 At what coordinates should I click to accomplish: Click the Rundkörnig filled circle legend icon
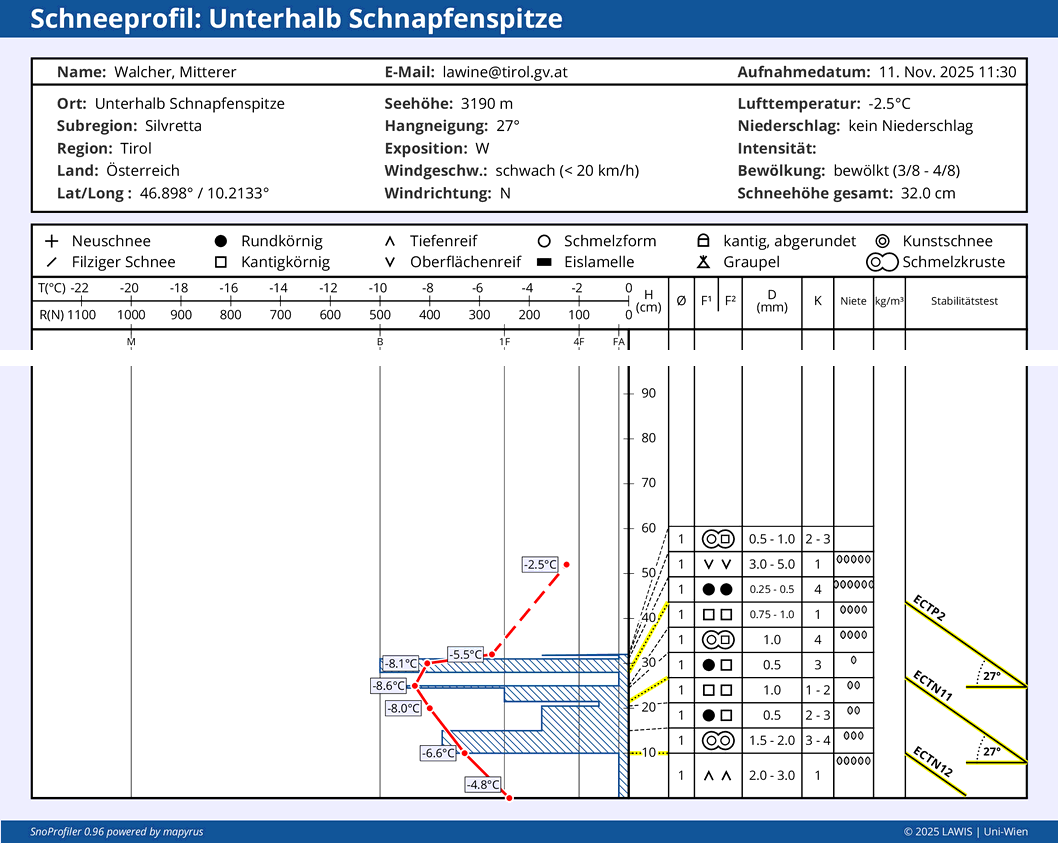(x=220, y=241)
